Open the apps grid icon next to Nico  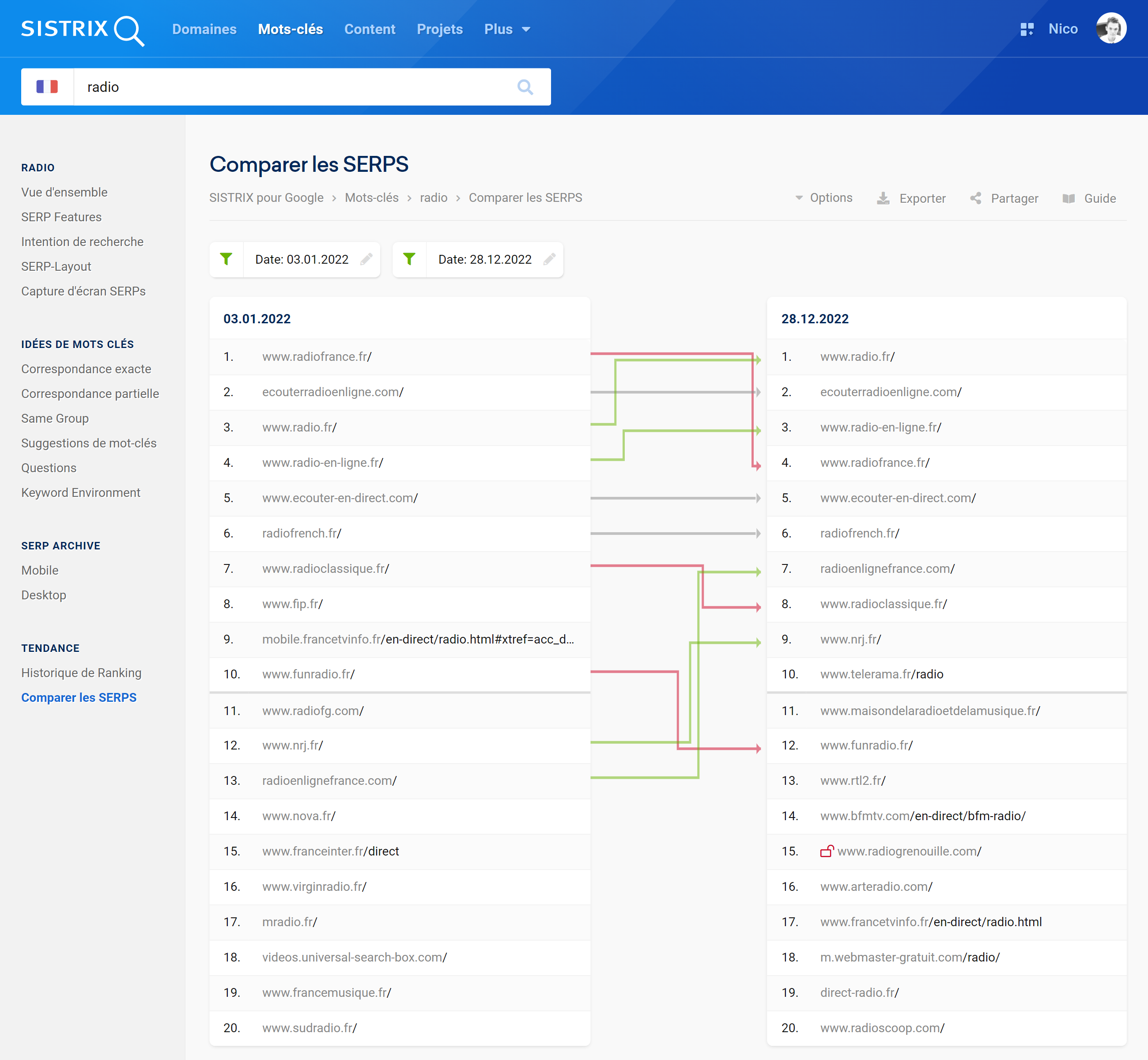(1027, 29)
